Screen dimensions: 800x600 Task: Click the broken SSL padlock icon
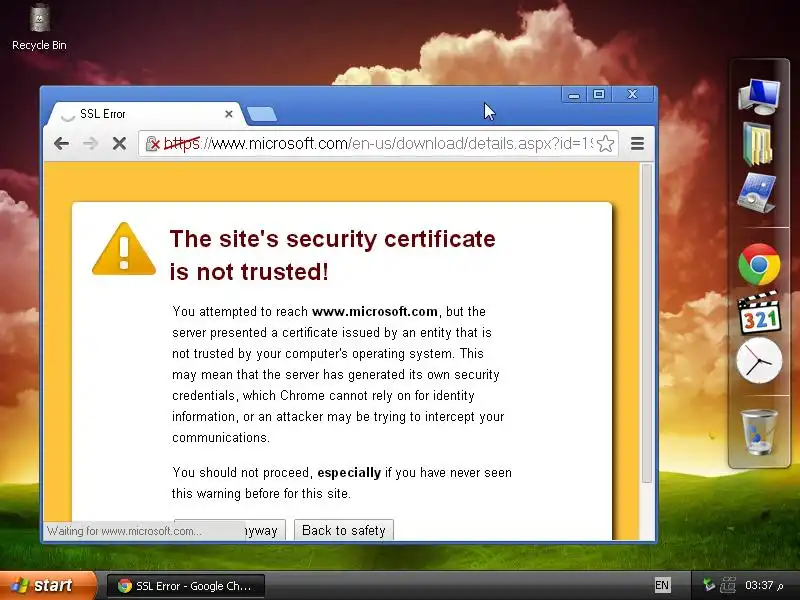(x=153, y=144)
